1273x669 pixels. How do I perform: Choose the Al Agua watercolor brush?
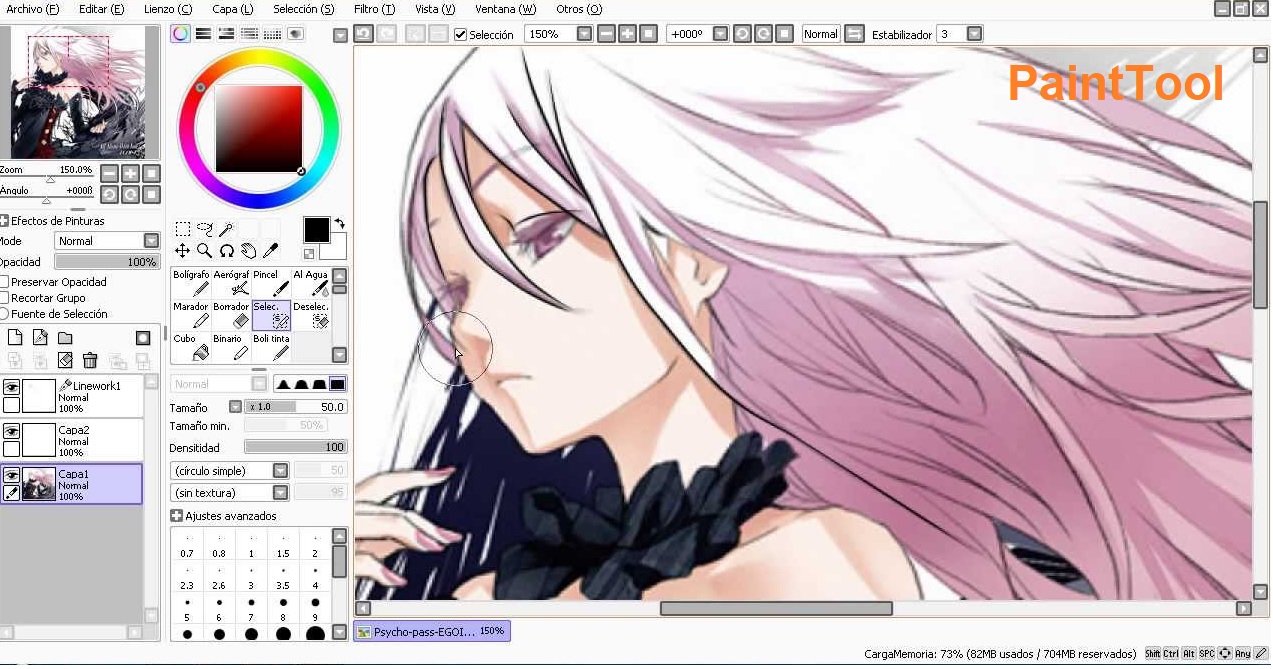coord(311,283)
